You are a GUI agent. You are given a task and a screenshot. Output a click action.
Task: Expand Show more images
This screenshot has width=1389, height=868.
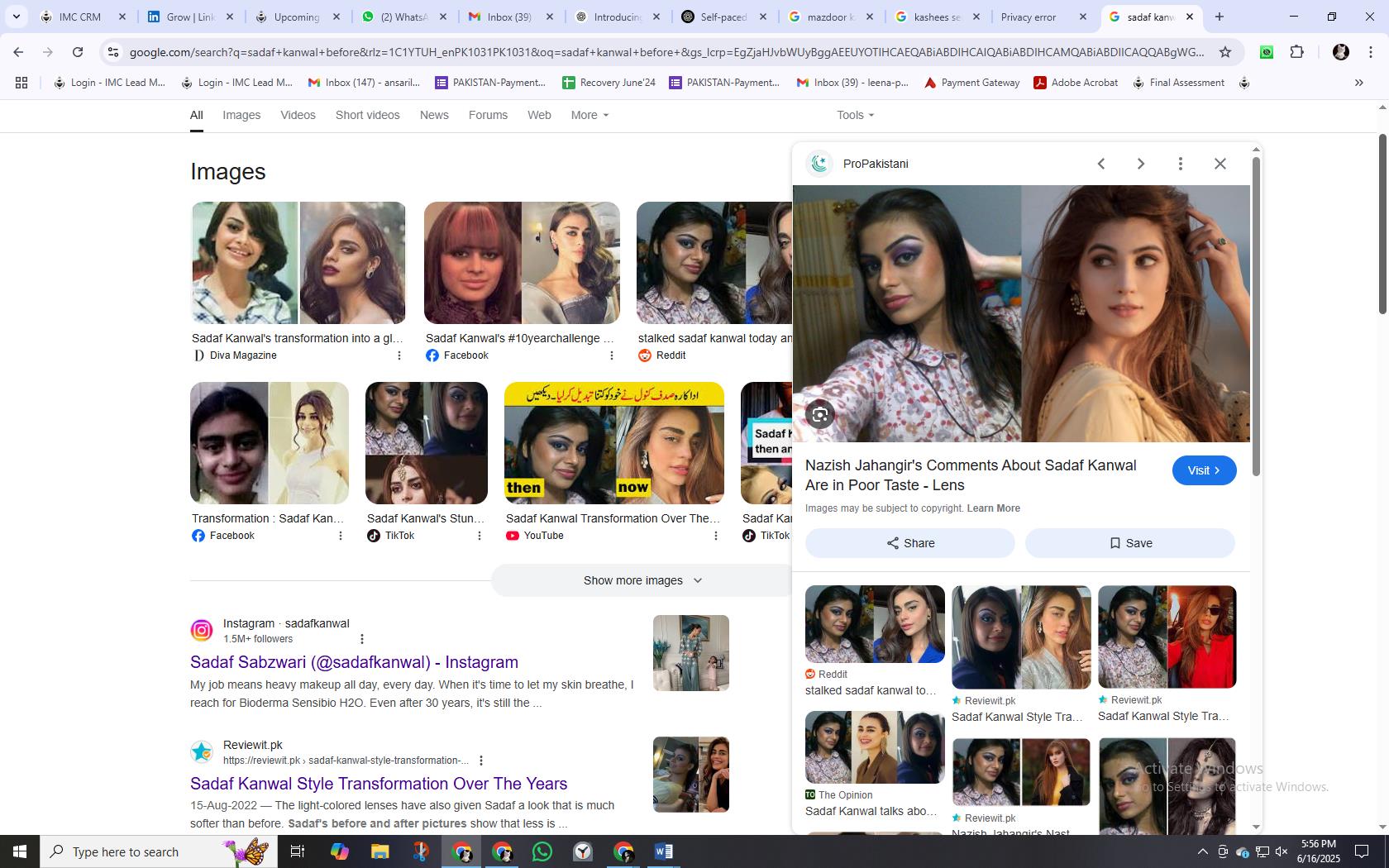pos(642,580)
